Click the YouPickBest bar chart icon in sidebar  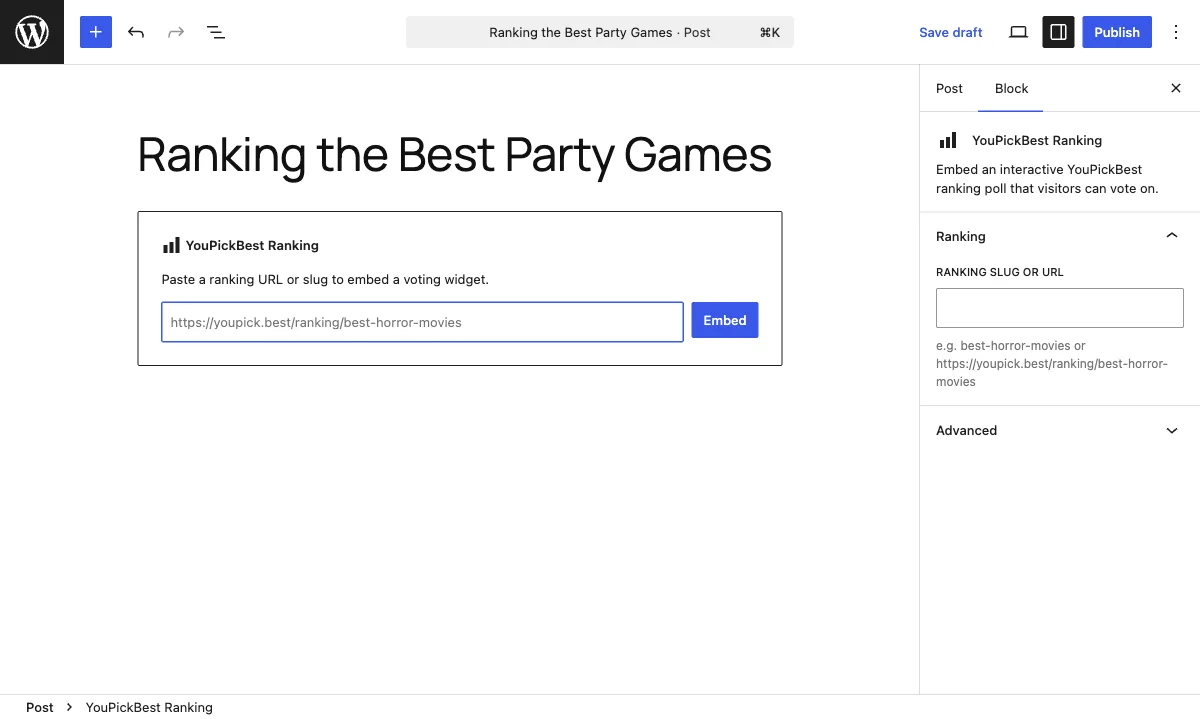948,141
